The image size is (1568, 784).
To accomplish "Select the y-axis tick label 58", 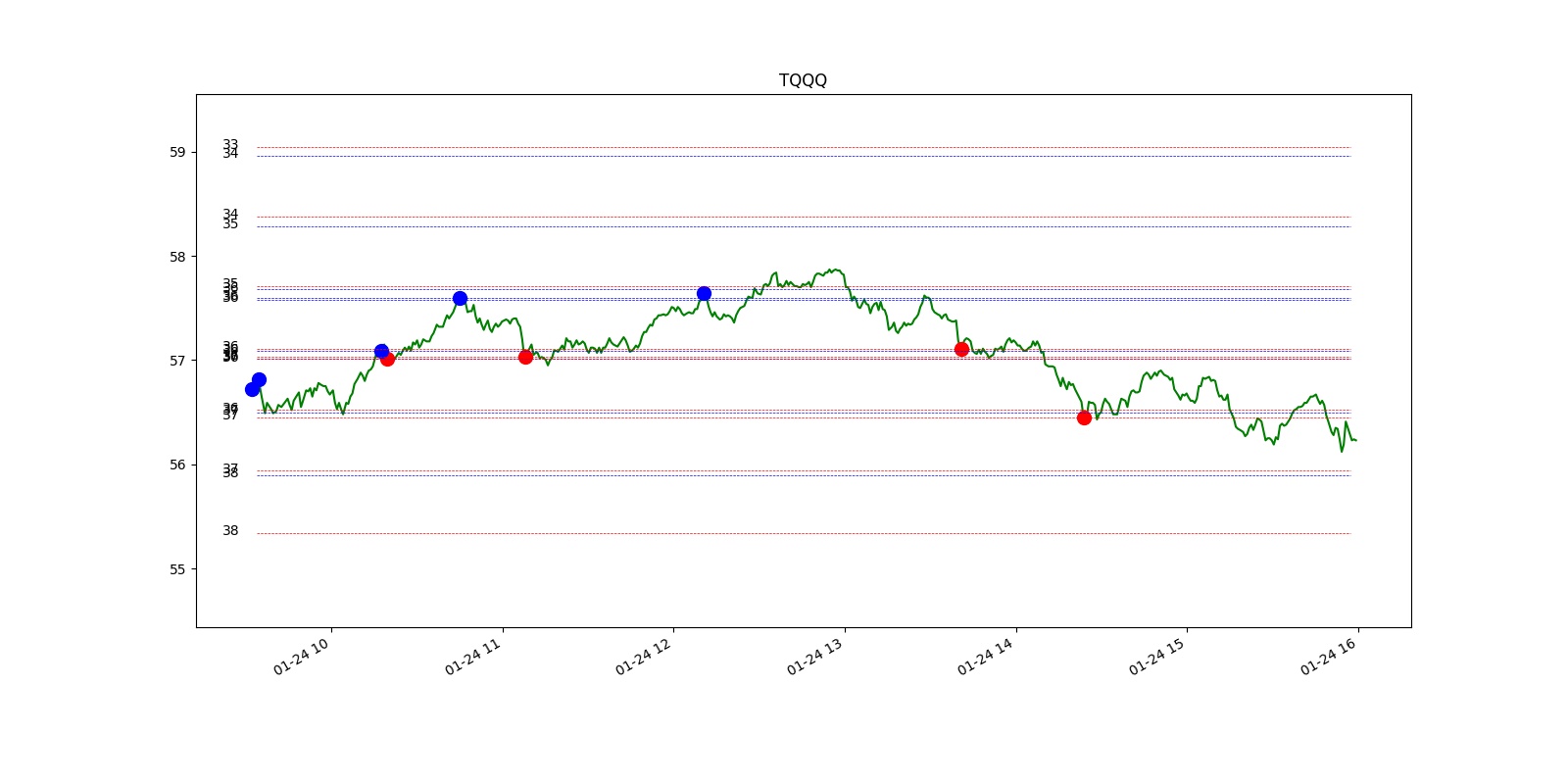I will point(177,257).
